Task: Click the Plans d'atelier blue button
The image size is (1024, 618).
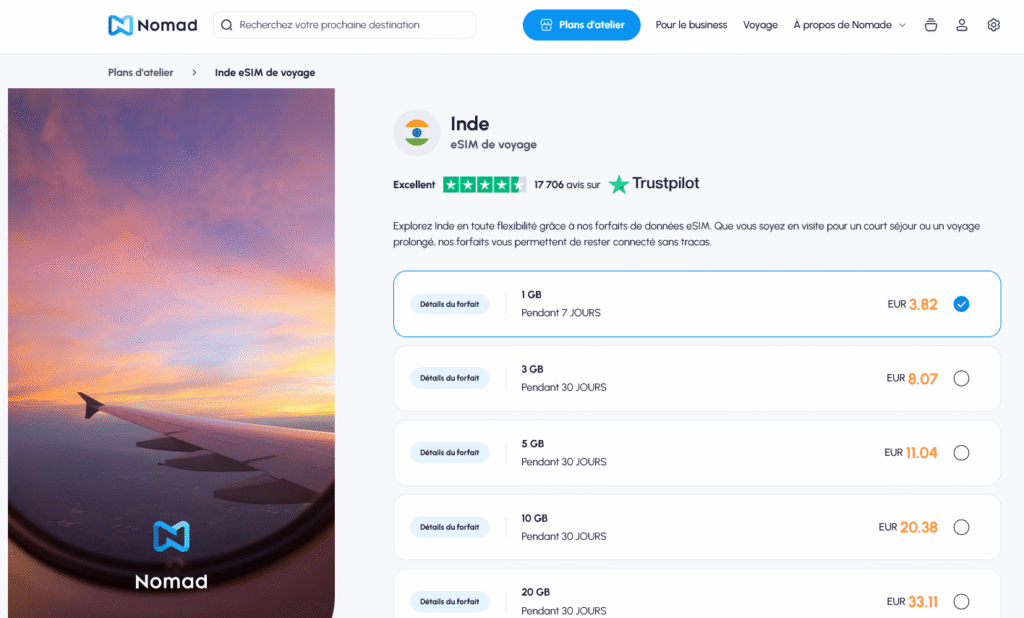Action: tap(581, 24)
